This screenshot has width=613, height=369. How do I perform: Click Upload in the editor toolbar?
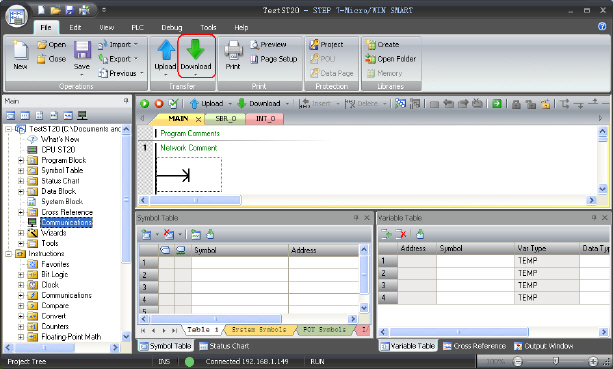(x=207, y=104)
